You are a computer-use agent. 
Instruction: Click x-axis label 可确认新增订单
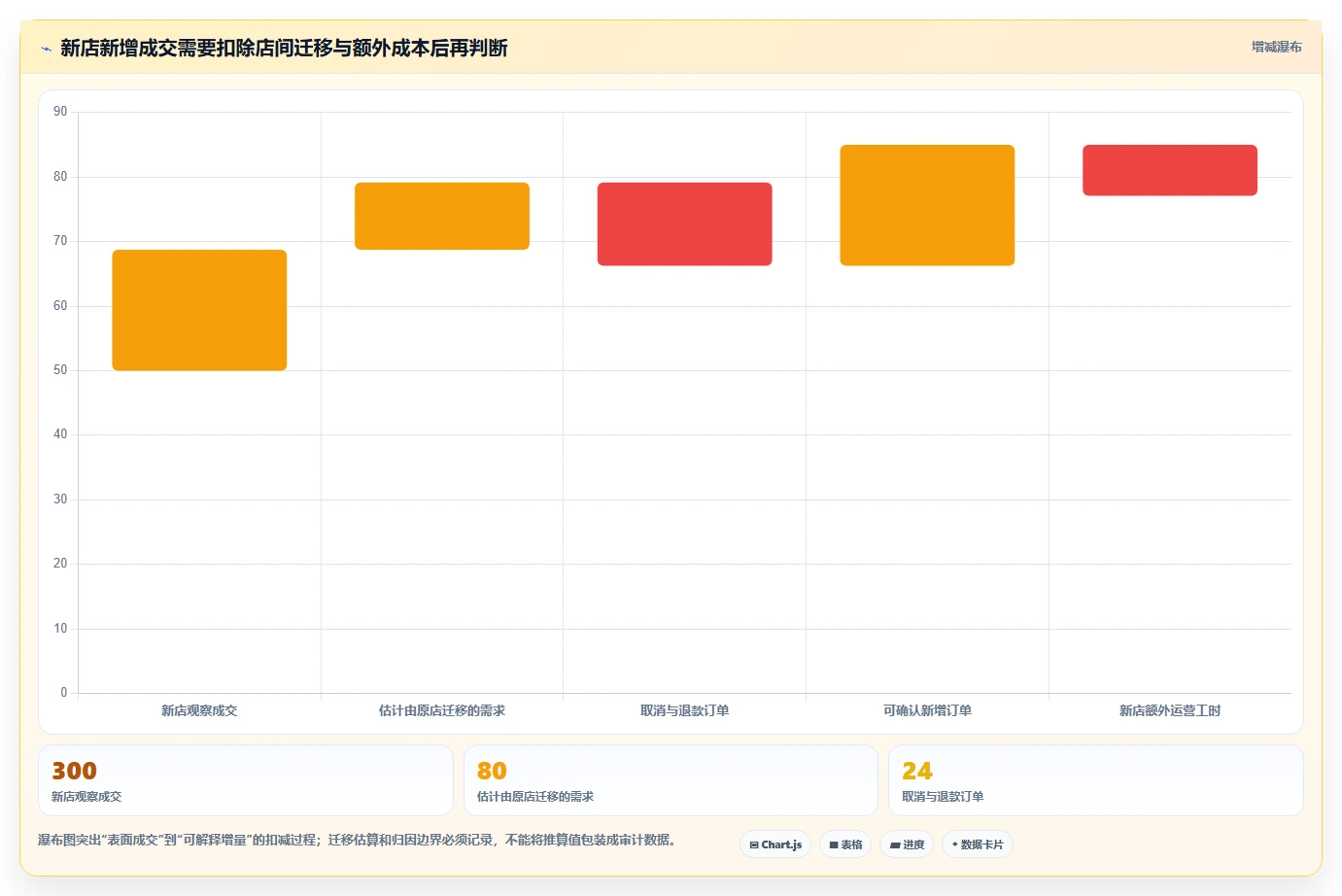(927, 710)
